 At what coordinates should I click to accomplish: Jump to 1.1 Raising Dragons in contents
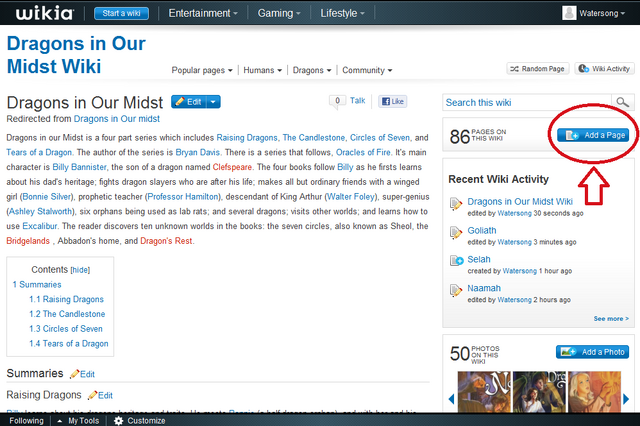point(67,300)
